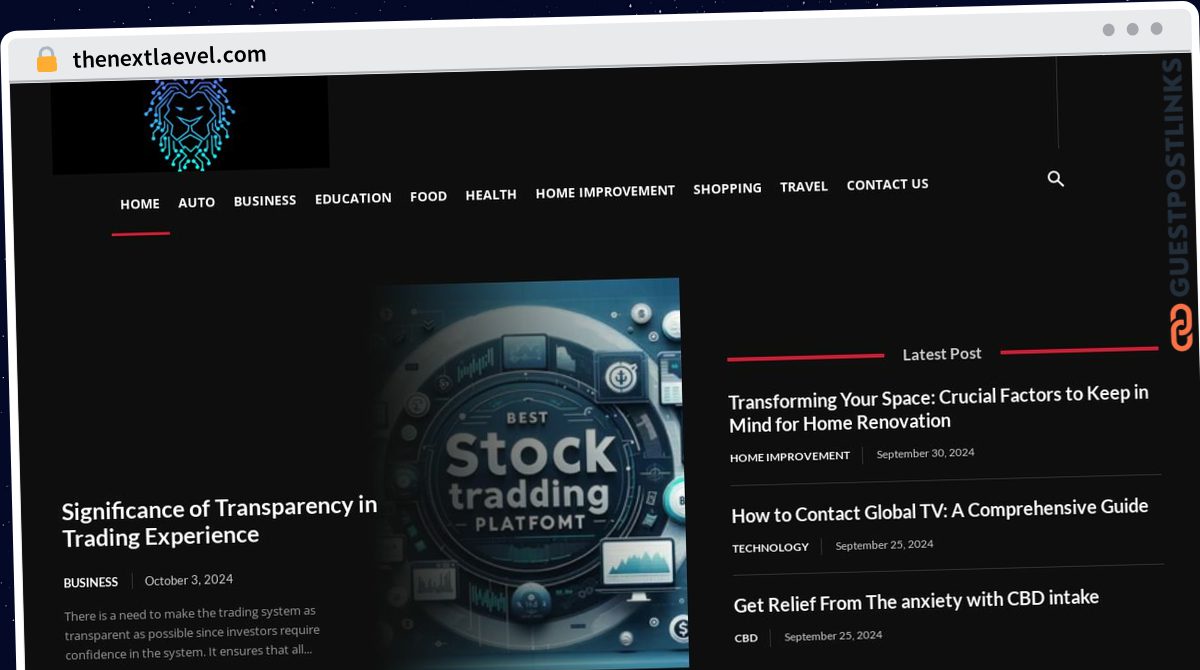Select Food in the navigation bar
1200x670 pixels.
(x=428, y=197)
